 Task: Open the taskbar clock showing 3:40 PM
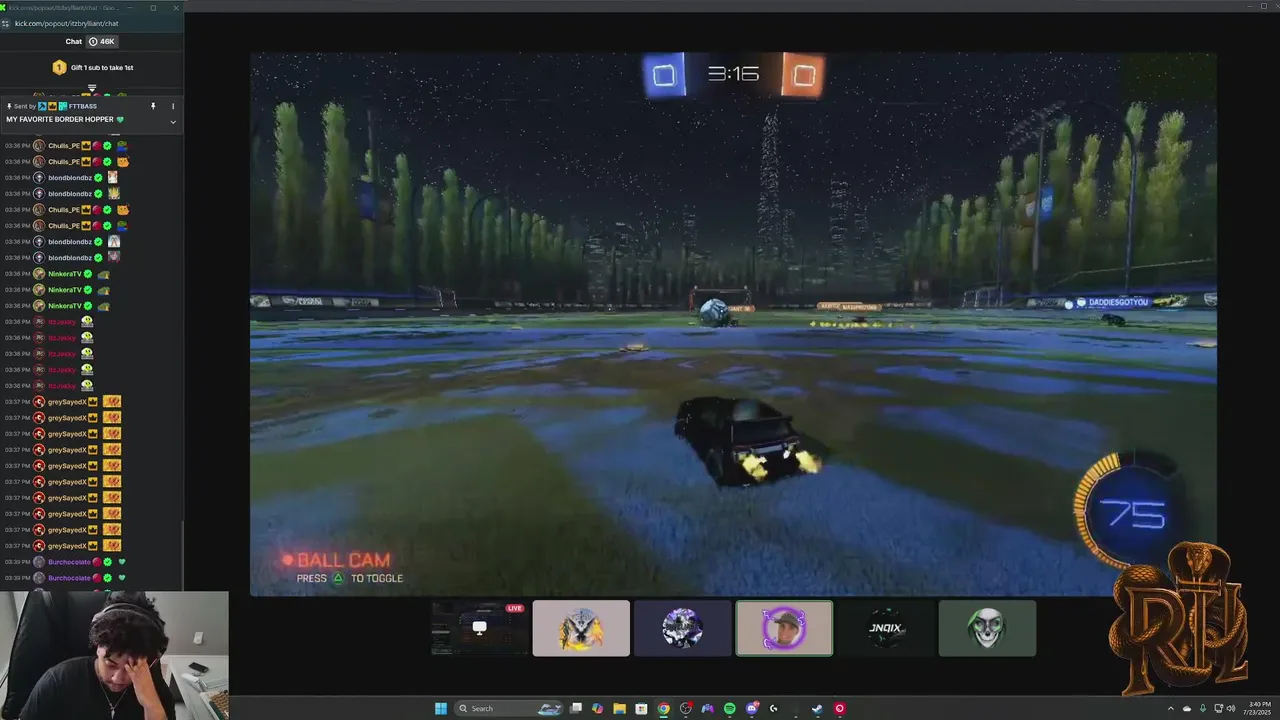(1258, 708)
